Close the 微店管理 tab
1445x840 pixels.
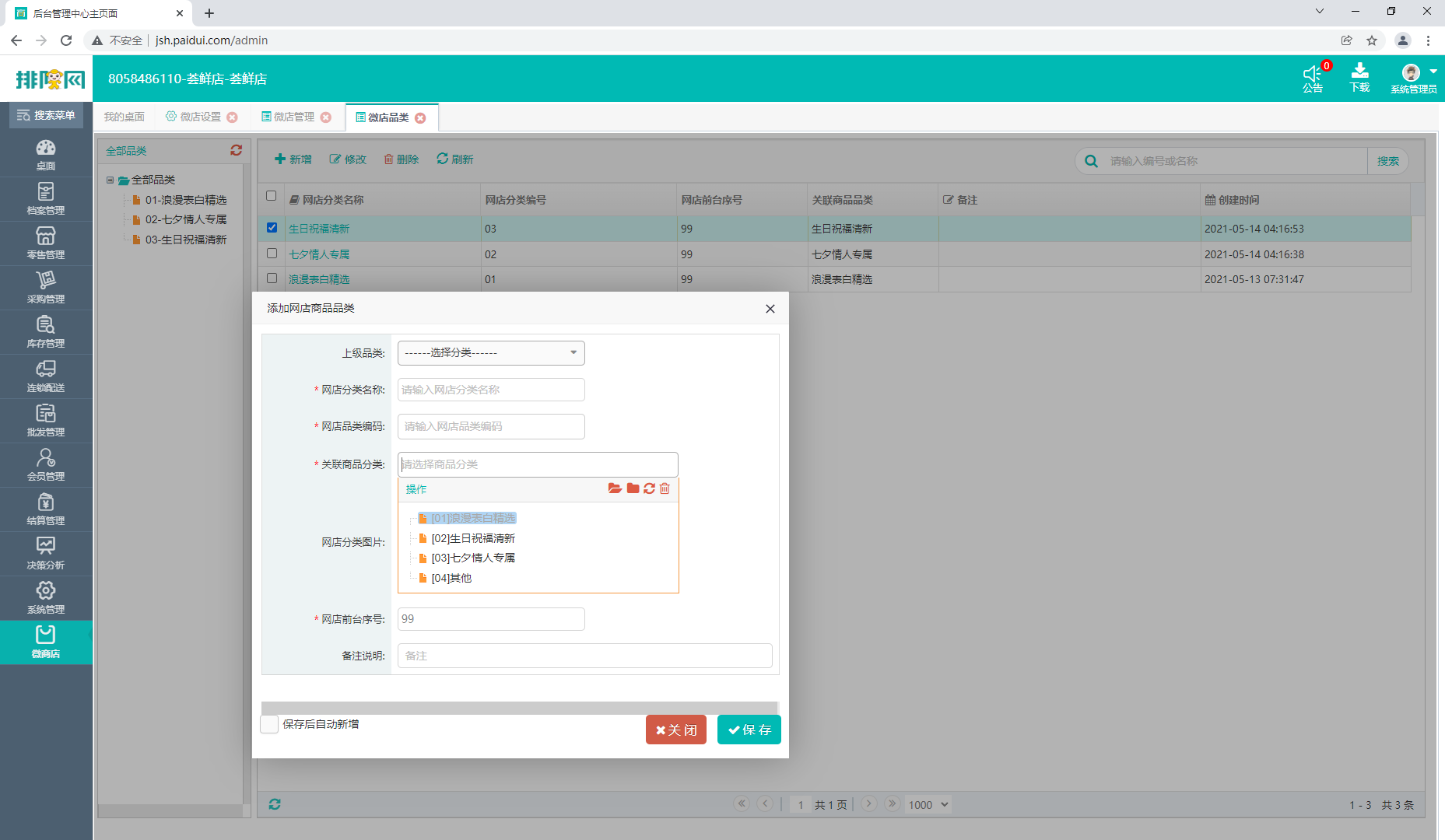pyautogui.click(x=326, y=117)
